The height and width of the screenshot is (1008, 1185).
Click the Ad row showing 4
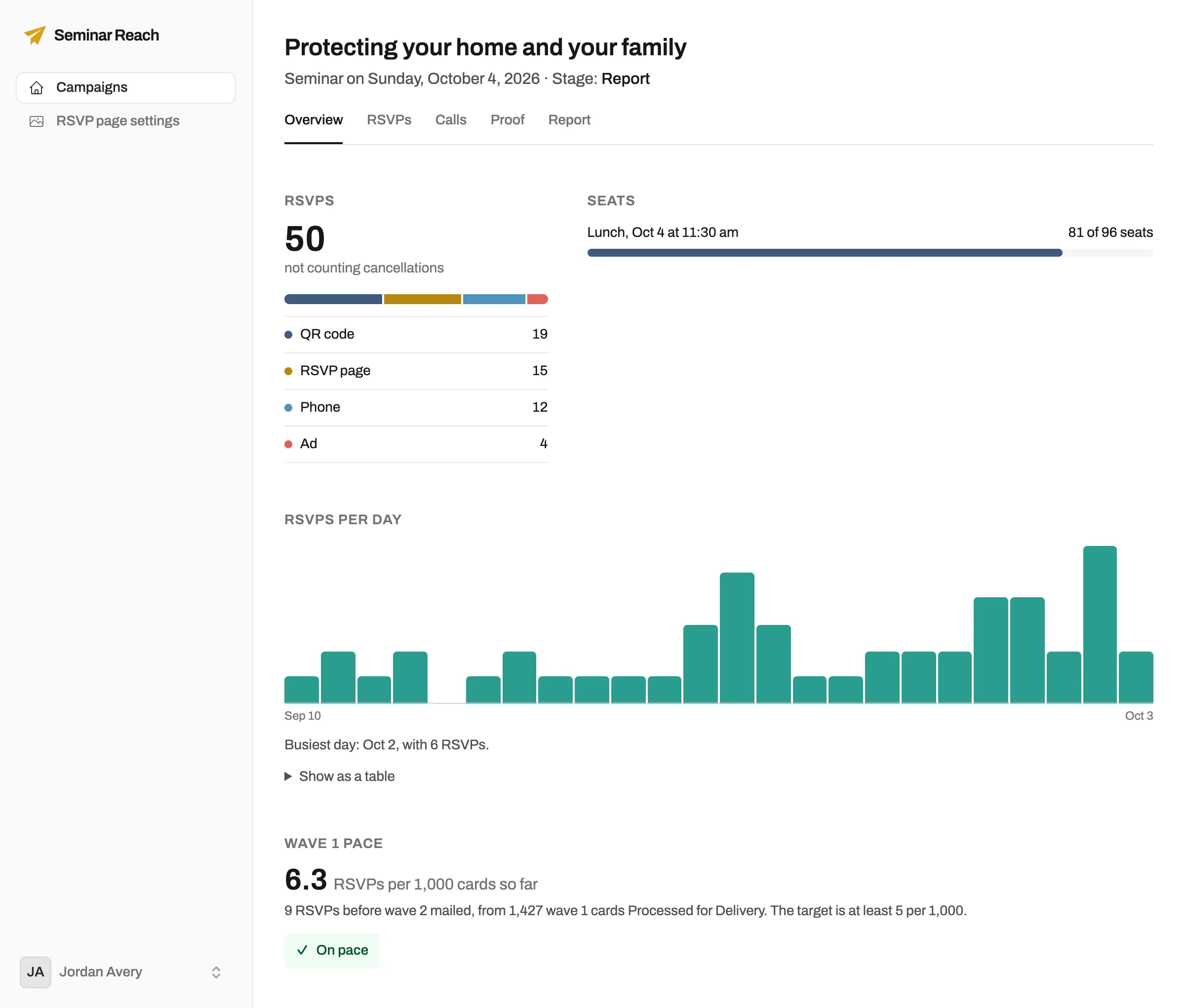coord(416,444)
